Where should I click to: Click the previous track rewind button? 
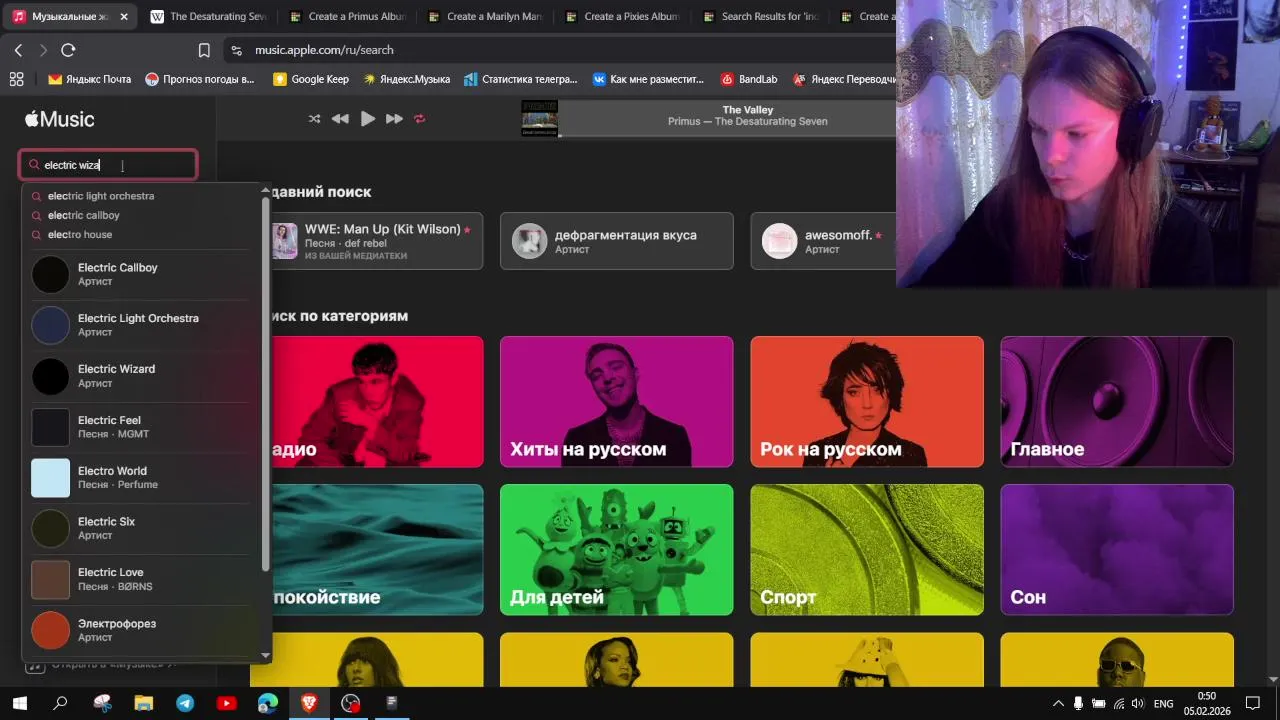pos(340,119)
